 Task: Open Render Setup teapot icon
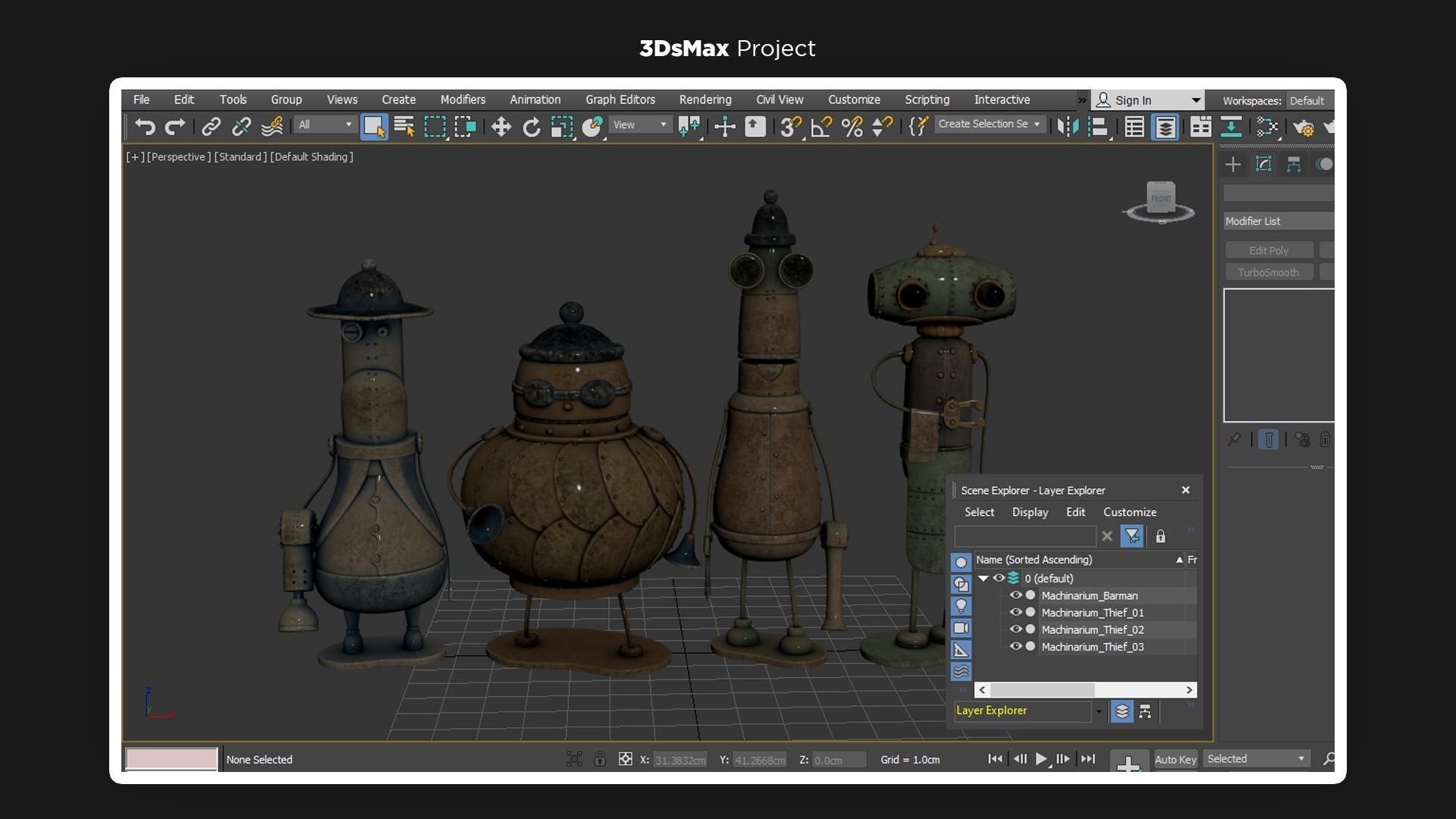(x=1304, y=127)
